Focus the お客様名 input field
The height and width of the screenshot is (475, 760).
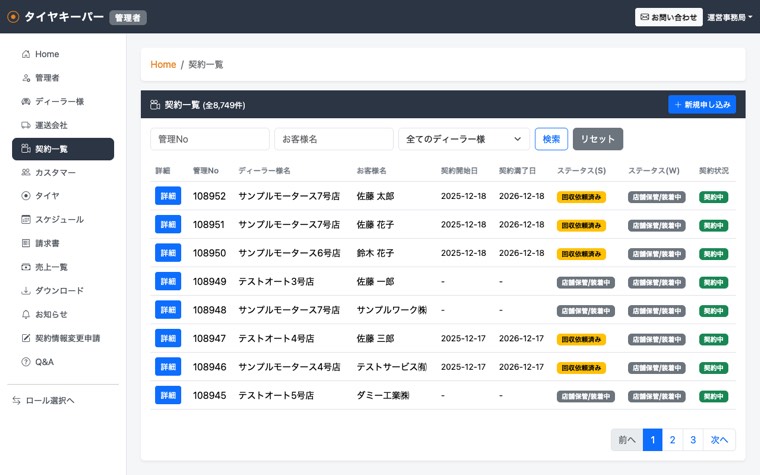pos(334,139)
